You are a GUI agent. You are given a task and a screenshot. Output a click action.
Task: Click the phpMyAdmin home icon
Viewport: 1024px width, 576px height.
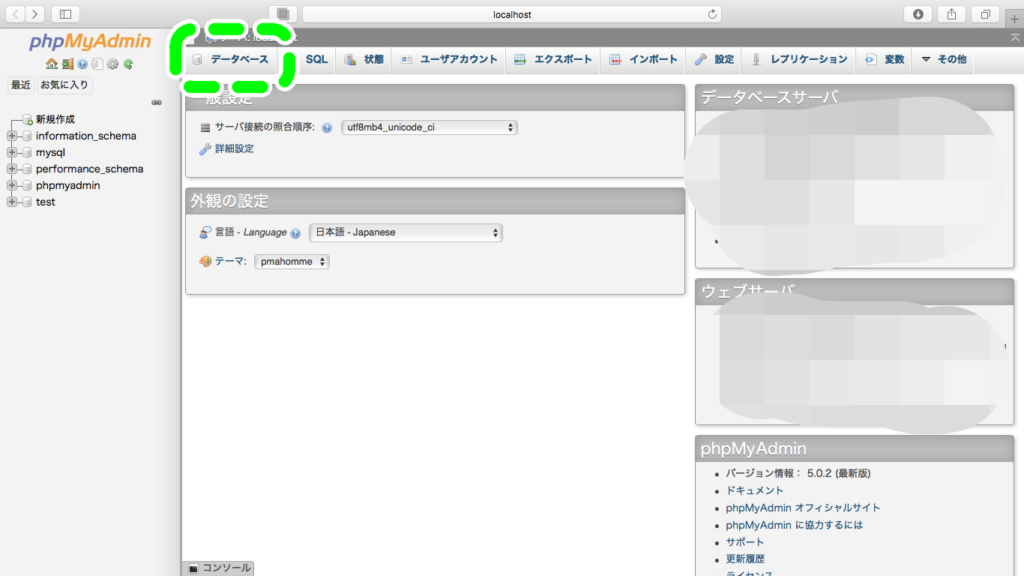click(x=52, y=63)
